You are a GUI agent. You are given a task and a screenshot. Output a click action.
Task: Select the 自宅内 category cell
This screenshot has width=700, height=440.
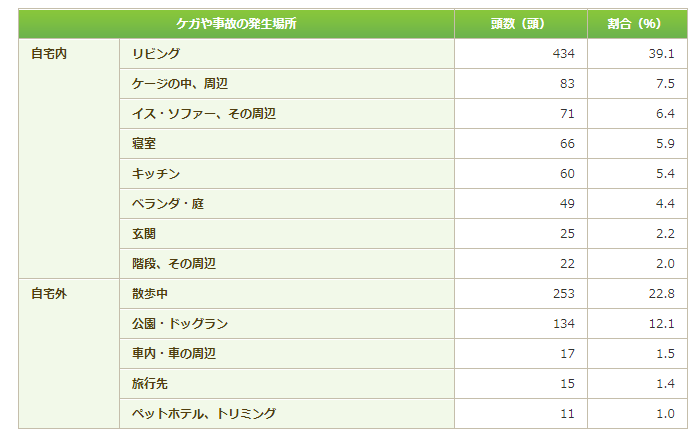pyautogui.click(x=69, y=158)
